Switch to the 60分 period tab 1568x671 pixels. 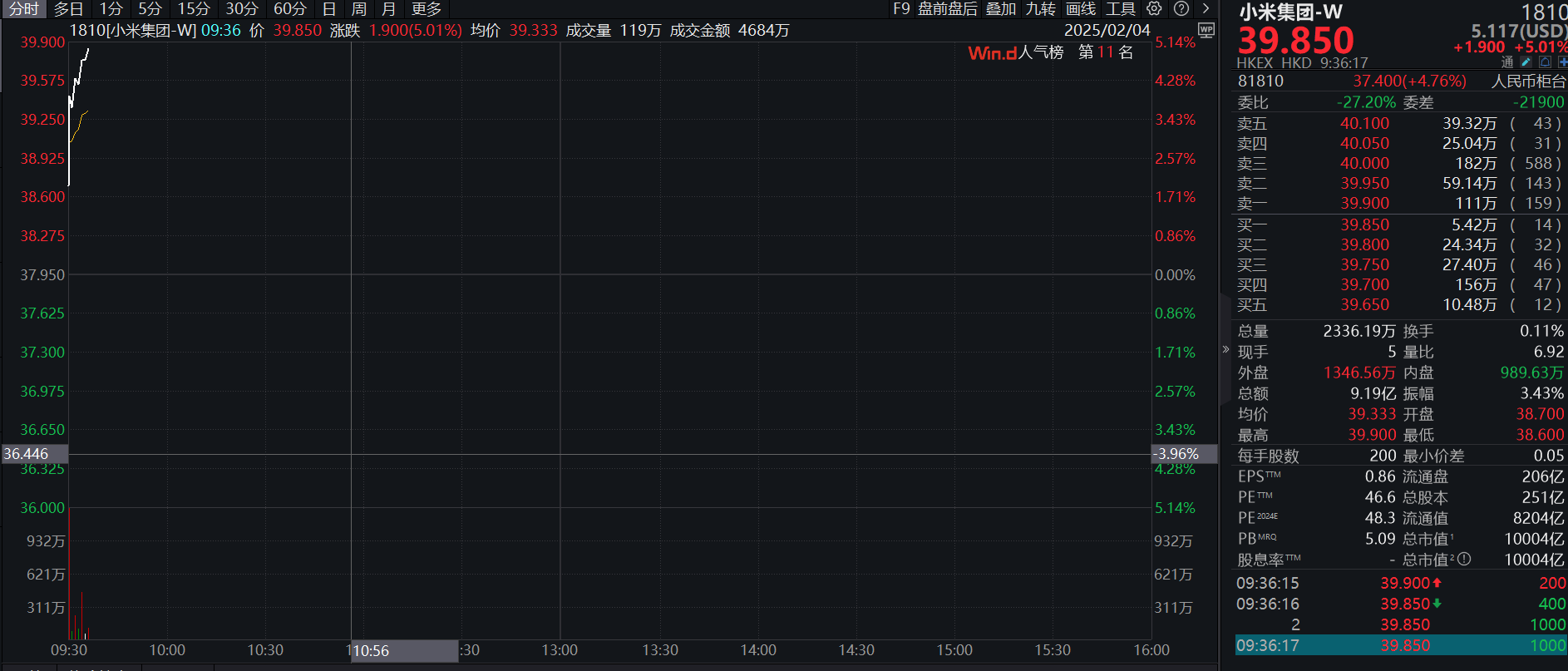click(290, 9)
